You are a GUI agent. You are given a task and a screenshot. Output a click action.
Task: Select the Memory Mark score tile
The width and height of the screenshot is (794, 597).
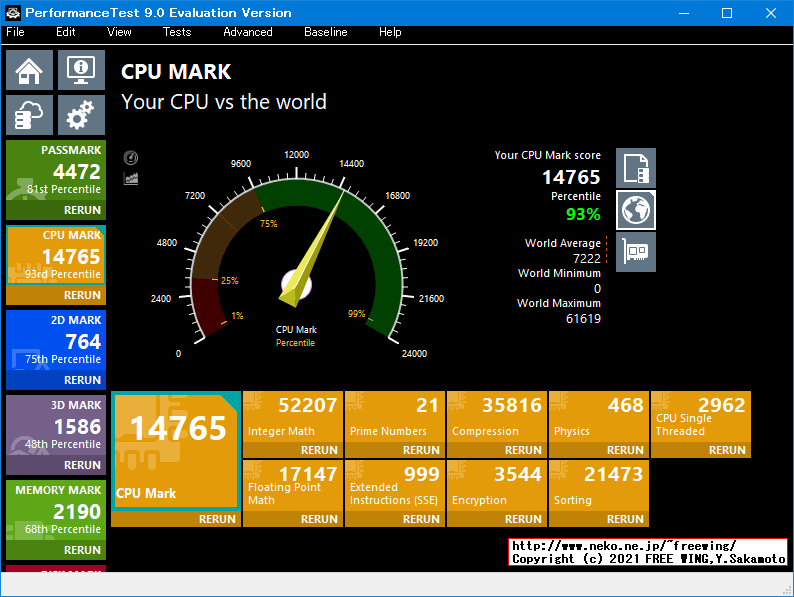point(55,510)
